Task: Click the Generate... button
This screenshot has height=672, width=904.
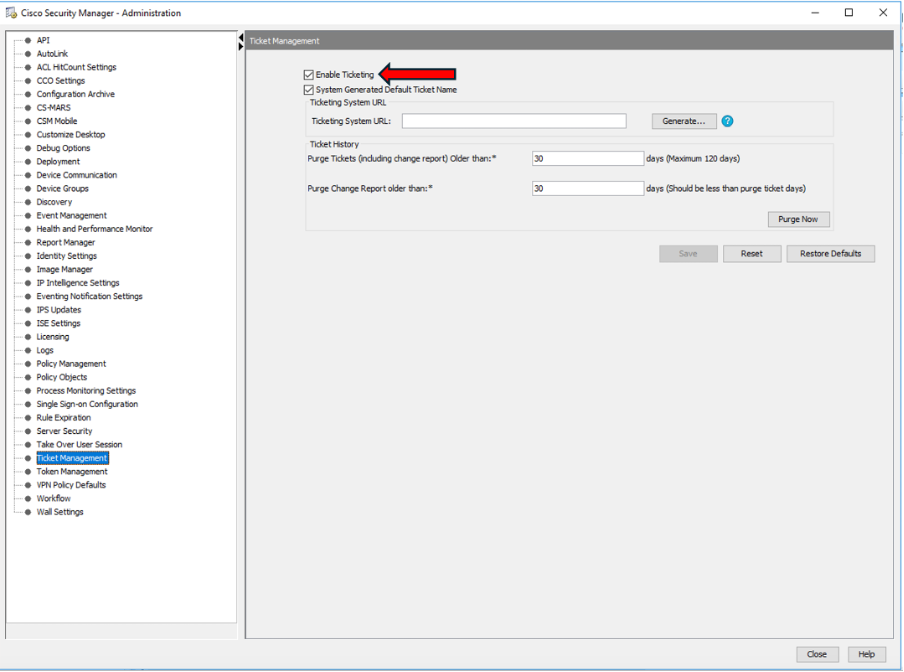Action: [684, 121]
